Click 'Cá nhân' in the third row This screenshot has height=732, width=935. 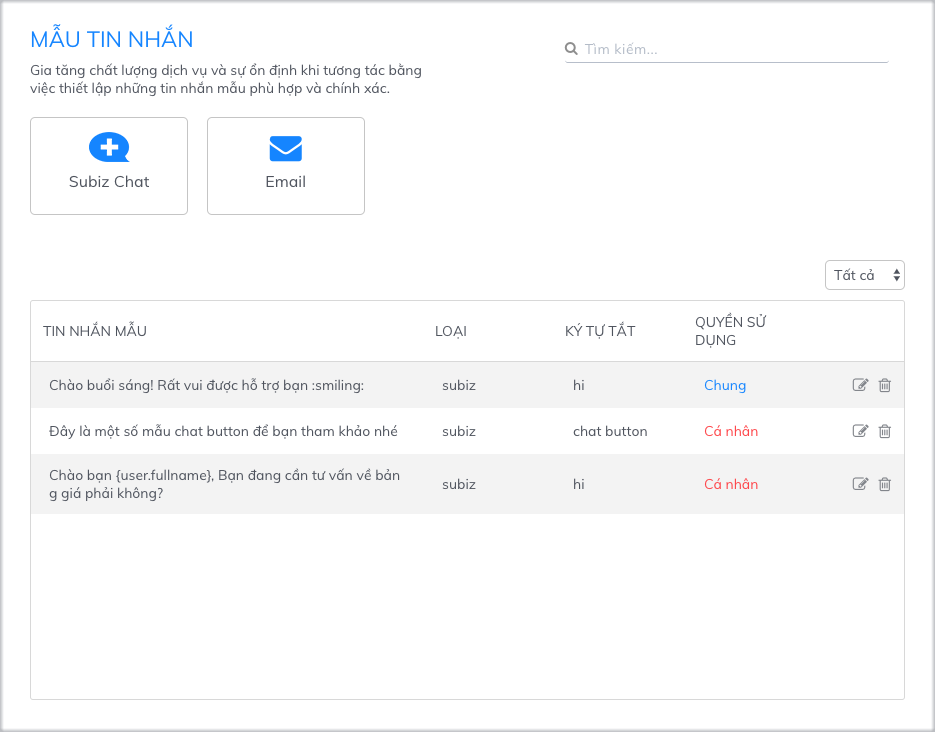[x=731, y=484]
